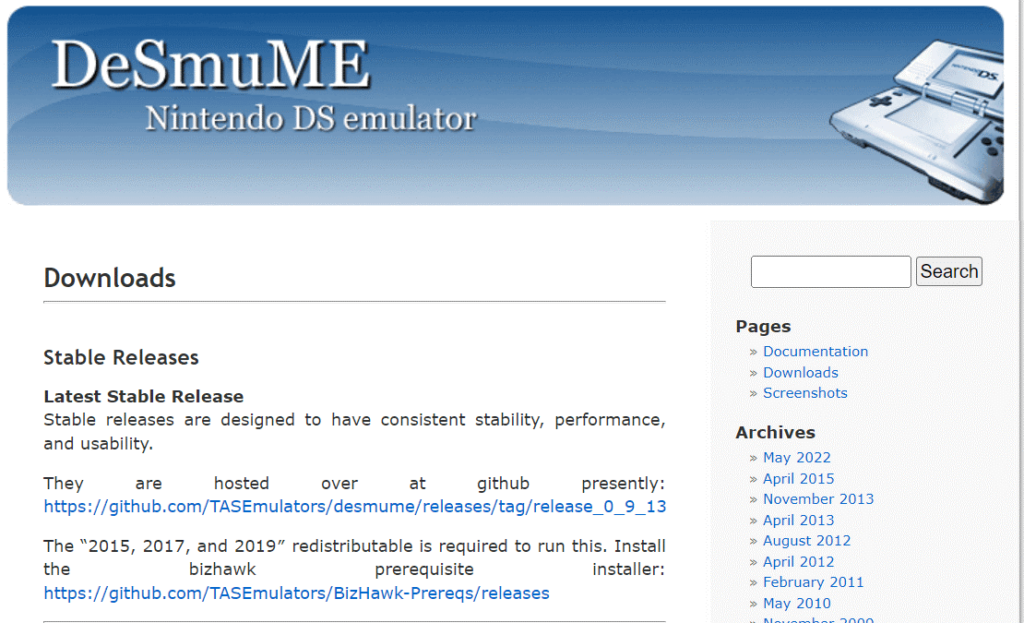Open the May 2022 archive
This screenshot has height=623, width=1024.
coord(797,458)
